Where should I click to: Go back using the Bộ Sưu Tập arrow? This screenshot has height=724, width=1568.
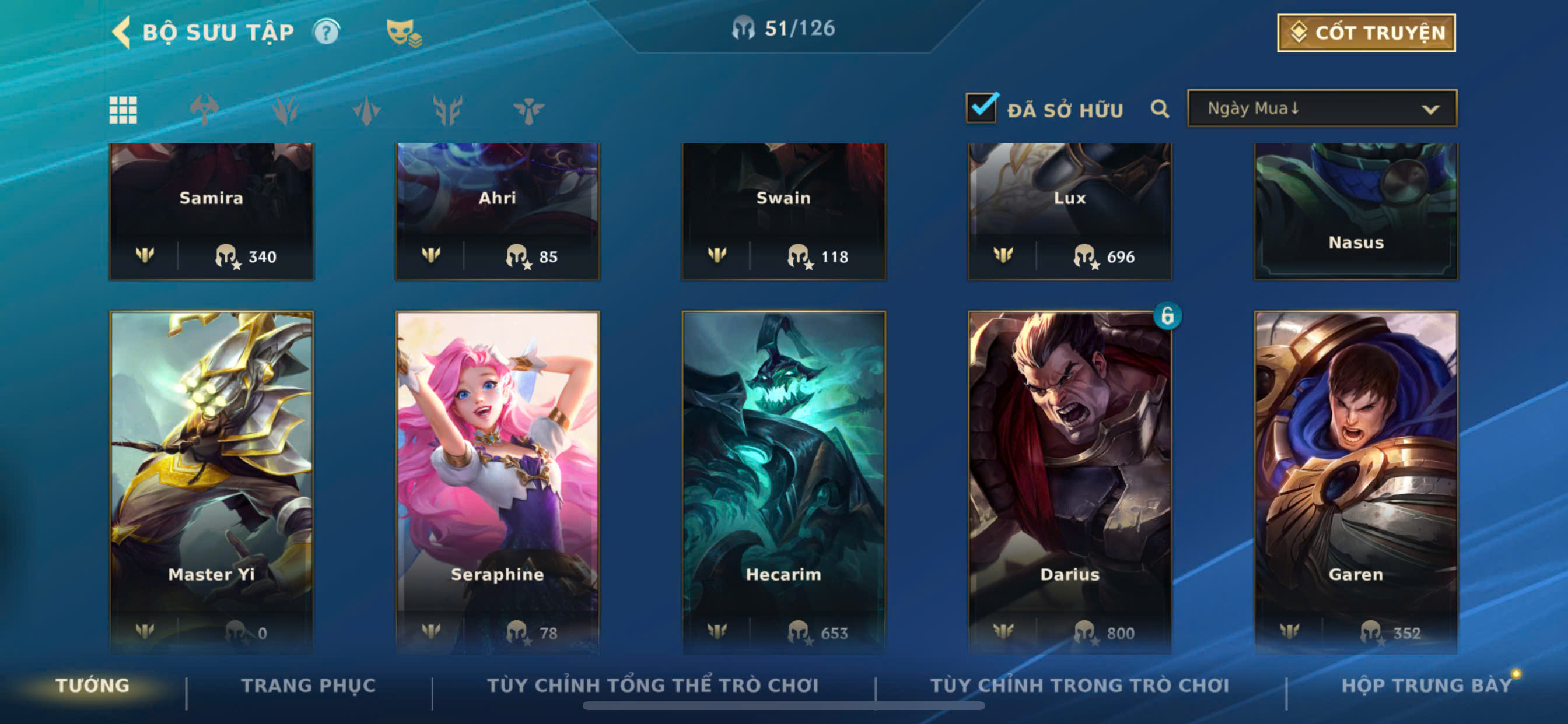pyautogui.click(x=121, y=31)
